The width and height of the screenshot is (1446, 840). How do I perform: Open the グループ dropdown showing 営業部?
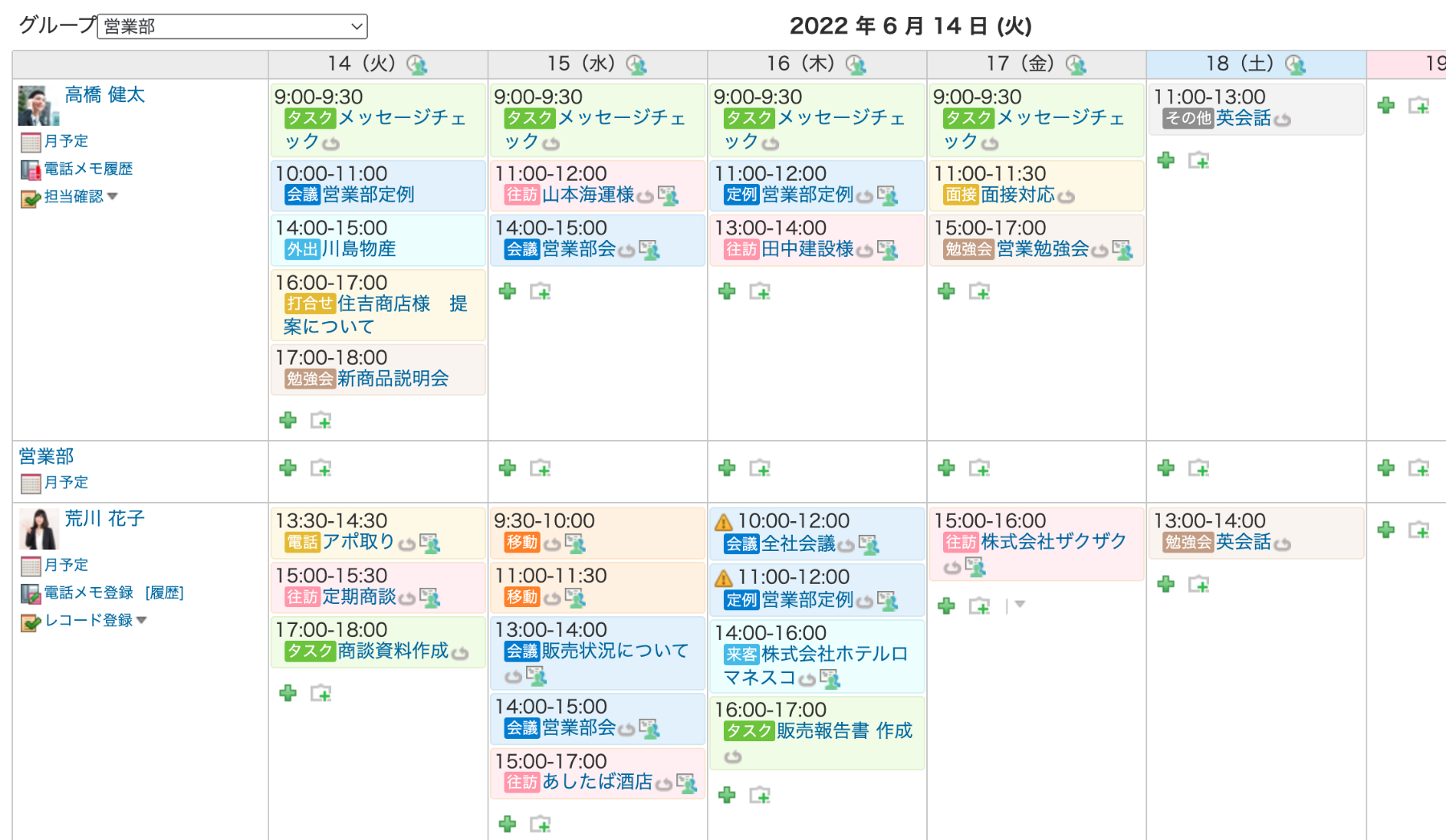[x=232, y=27]
